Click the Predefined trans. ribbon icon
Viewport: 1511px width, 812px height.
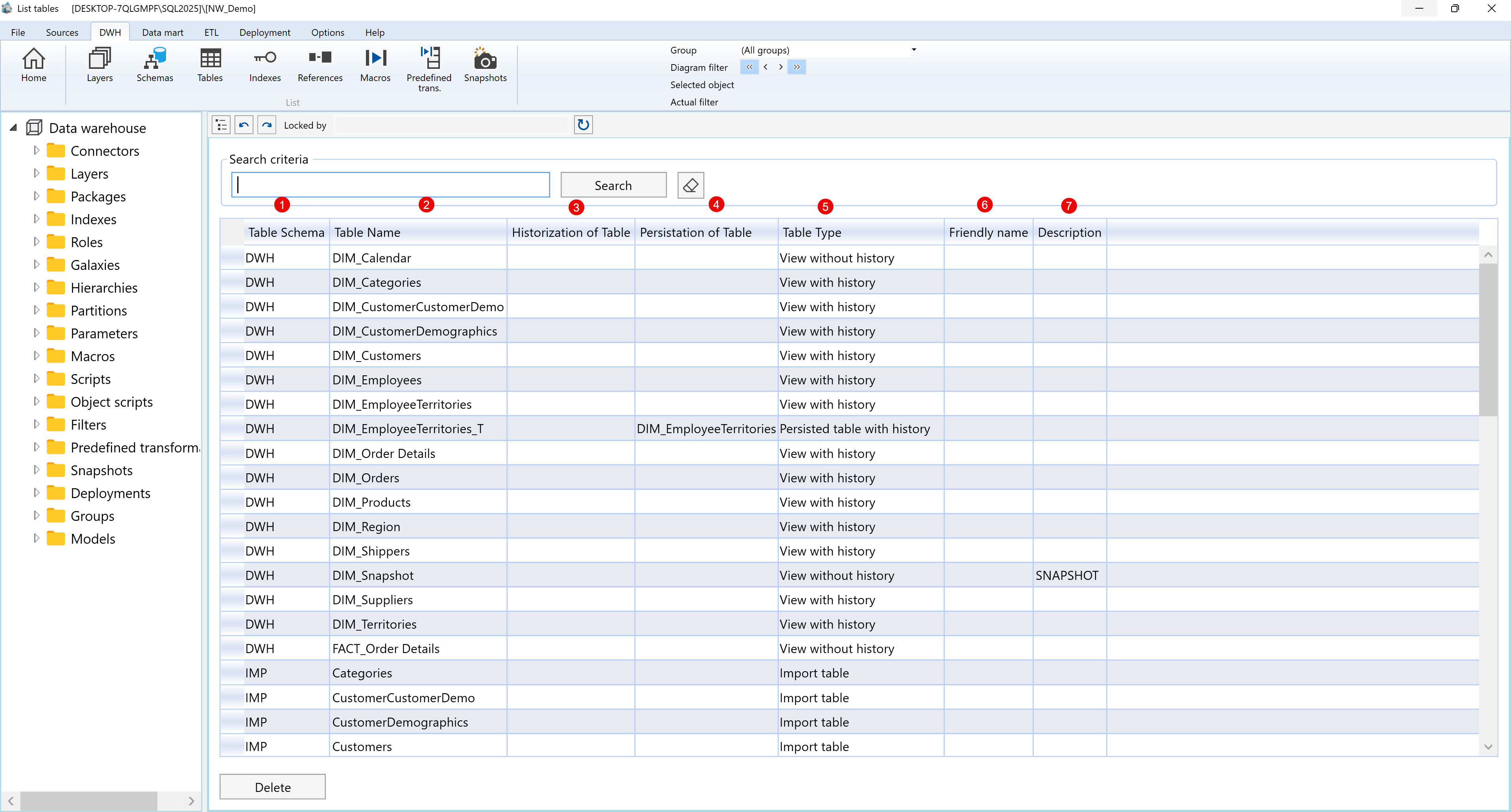(x=429, y=66)
